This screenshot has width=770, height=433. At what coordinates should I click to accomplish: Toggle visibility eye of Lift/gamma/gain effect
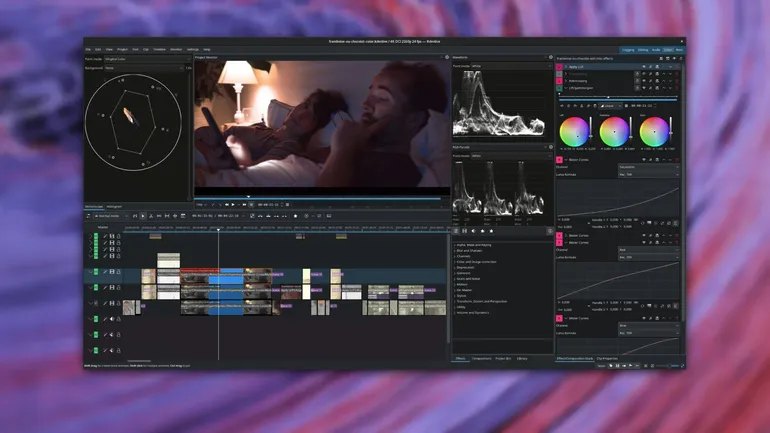coord(644,88)
